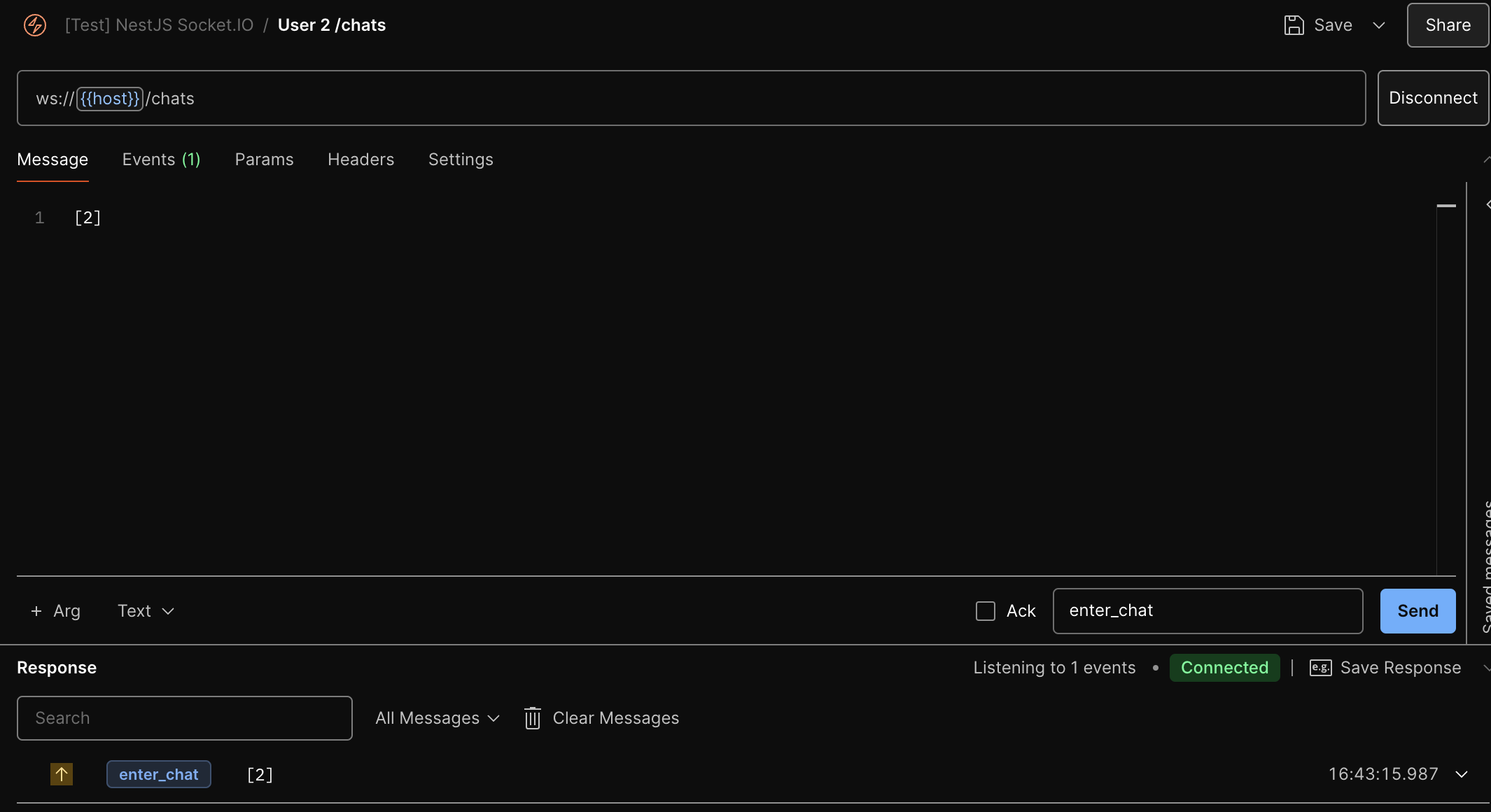This screenshot has width=1491, height=812.
Task: Switch to the Events tab
Action: (x=161, y=160)
